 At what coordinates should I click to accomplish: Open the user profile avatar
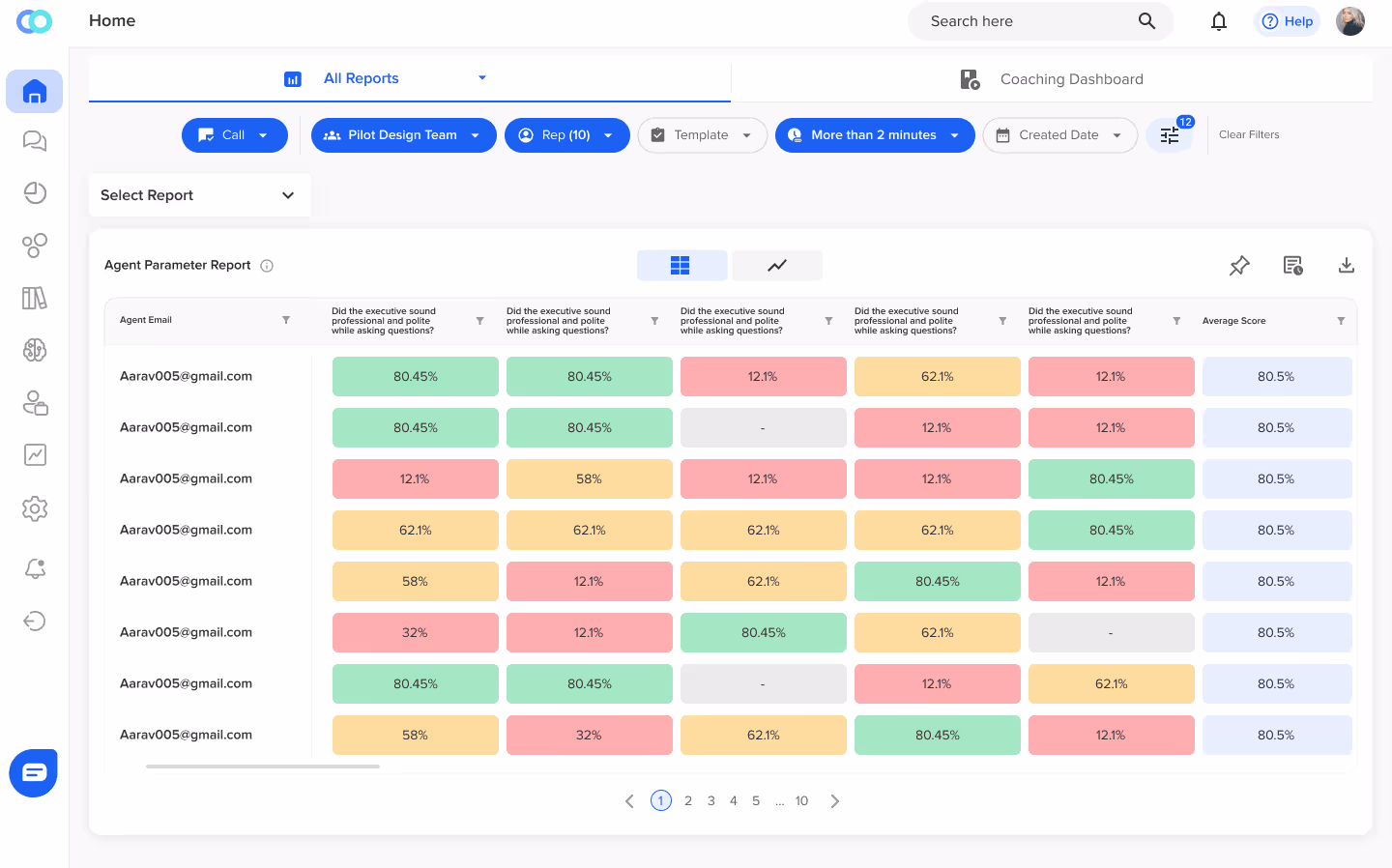point(1350,21)
